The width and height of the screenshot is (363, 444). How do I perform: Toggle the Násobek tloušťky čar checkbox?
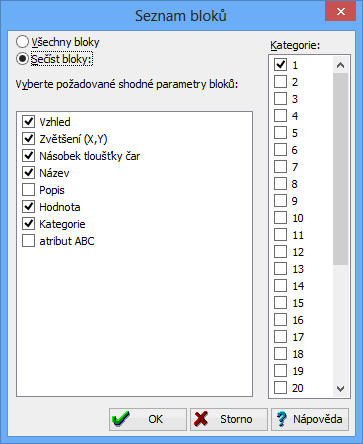coord(29,156)
